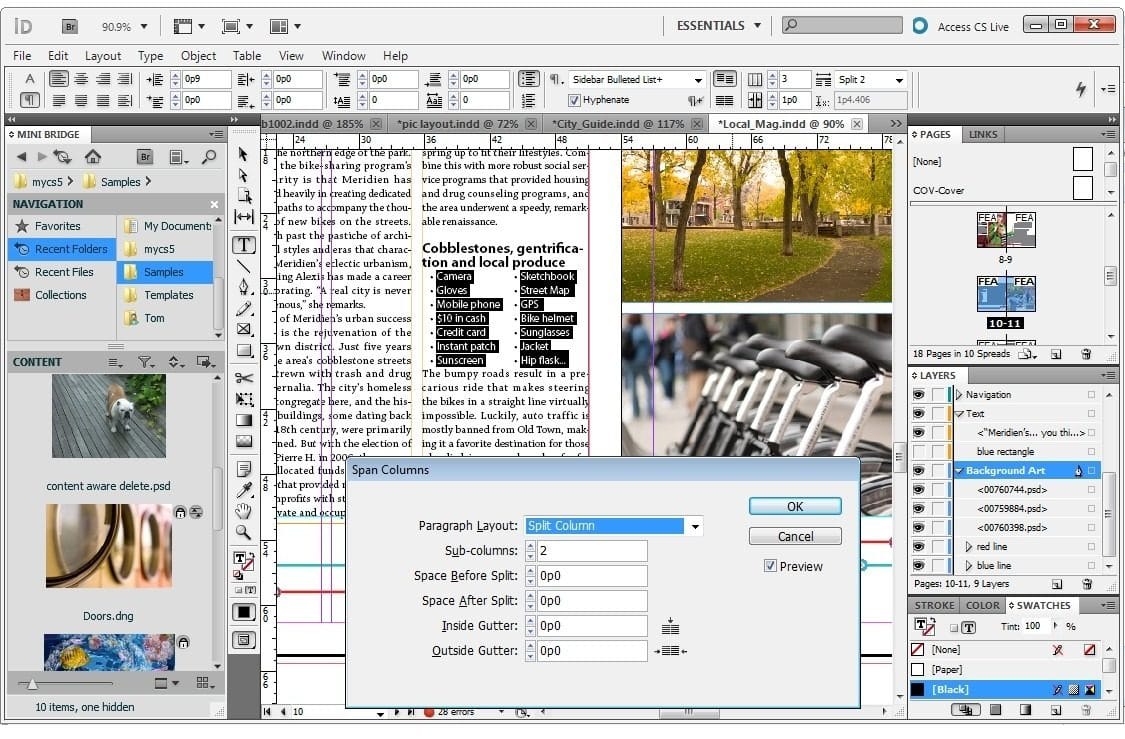Pick the Scissors tool
The image size is (1125, 739).
click(244, 378)
